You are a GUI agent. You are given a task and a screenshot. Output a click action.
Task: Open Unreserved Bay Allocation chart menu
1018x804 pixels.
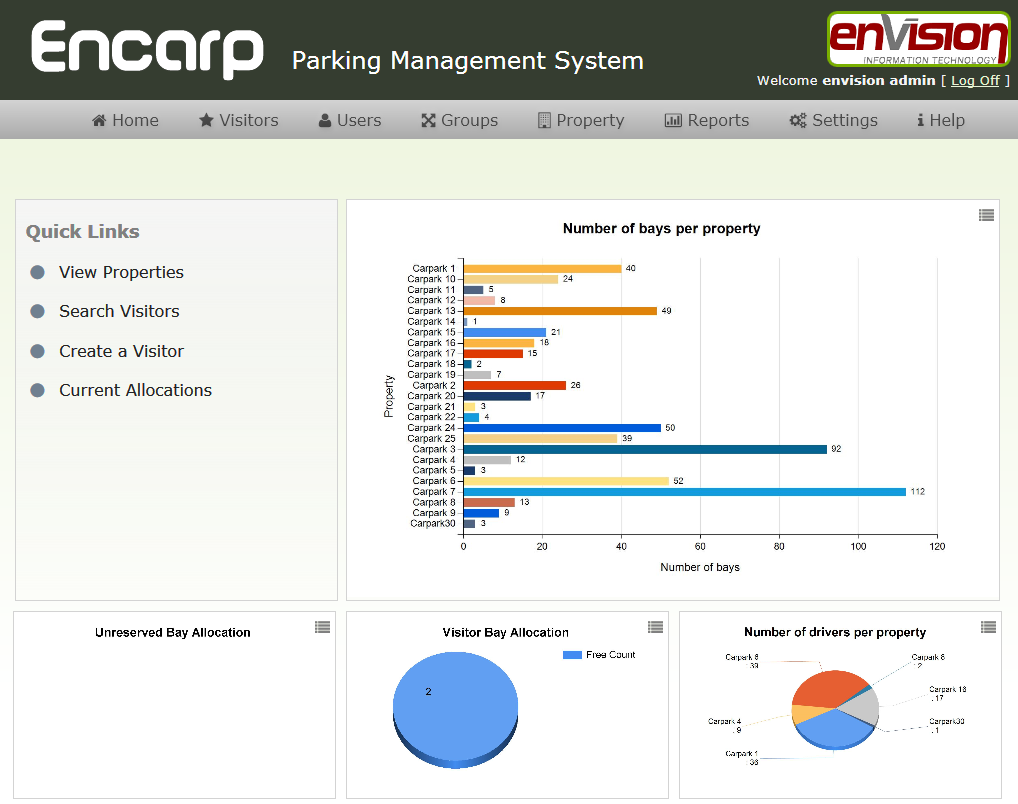[322, 627]
